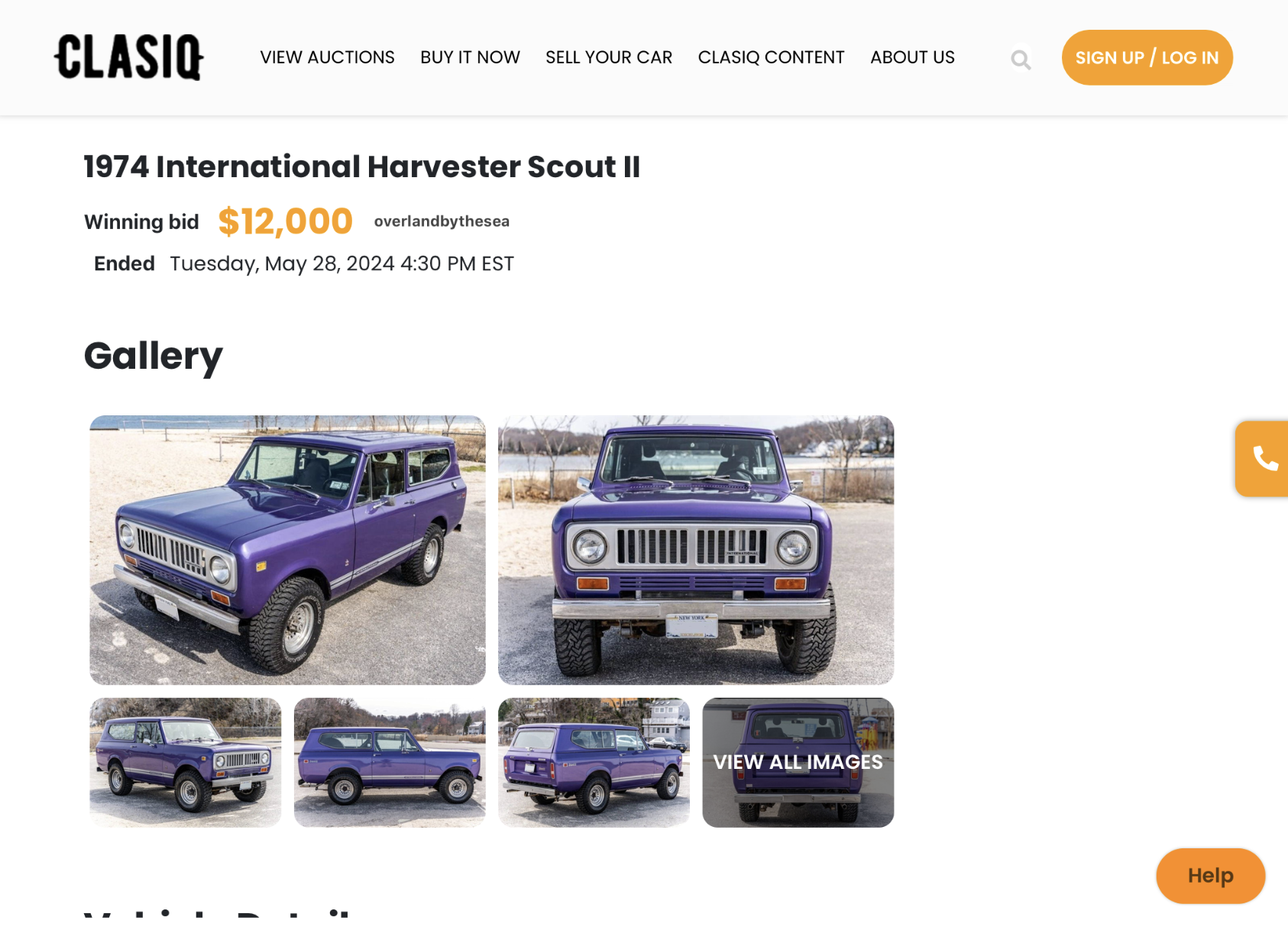1288x930 pixels.
Task: Open the Help button
Action: [1210, 876]
